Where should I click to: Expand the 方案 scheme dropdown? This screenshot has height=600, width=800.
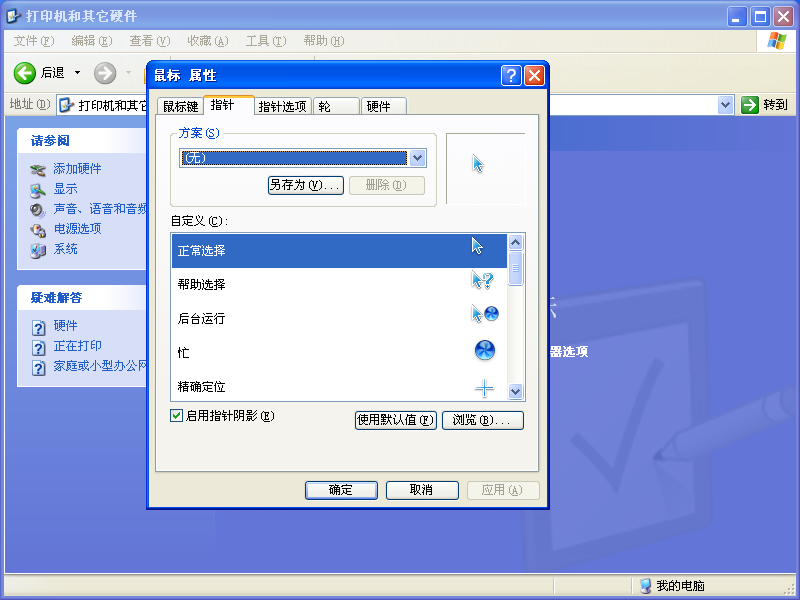click(x=418, y=158)
